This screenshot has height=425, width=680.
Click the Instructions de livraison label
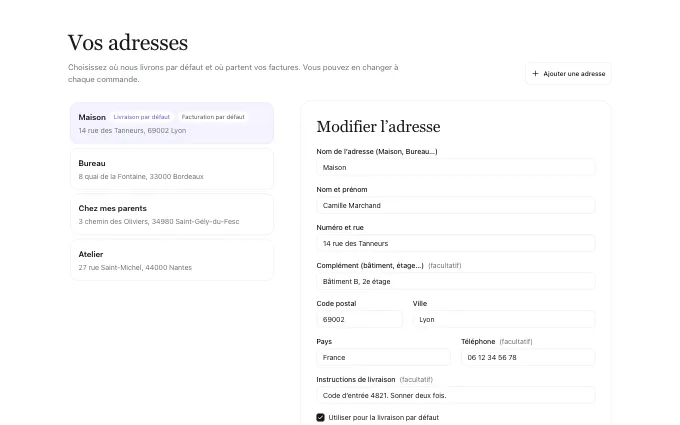coord(356,379)
